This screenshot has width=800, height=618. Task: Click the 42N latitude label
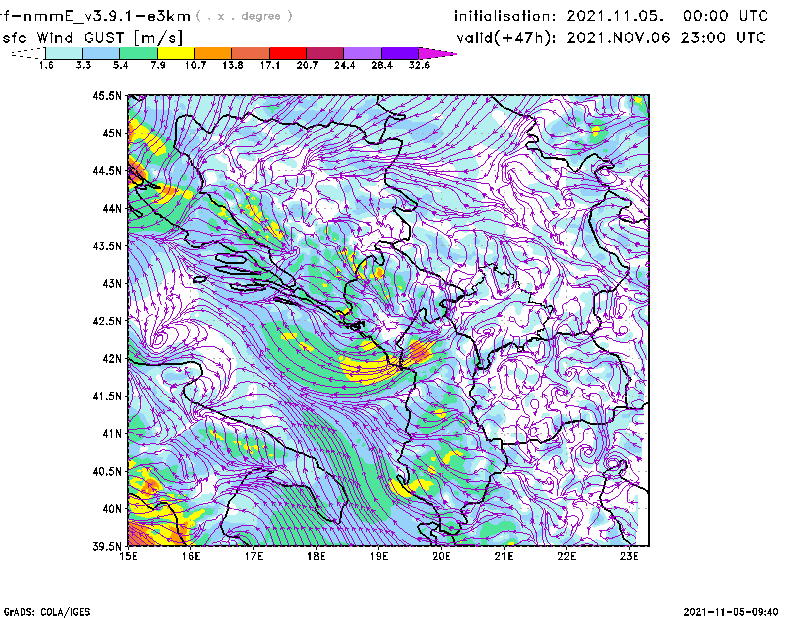(112, 359)
